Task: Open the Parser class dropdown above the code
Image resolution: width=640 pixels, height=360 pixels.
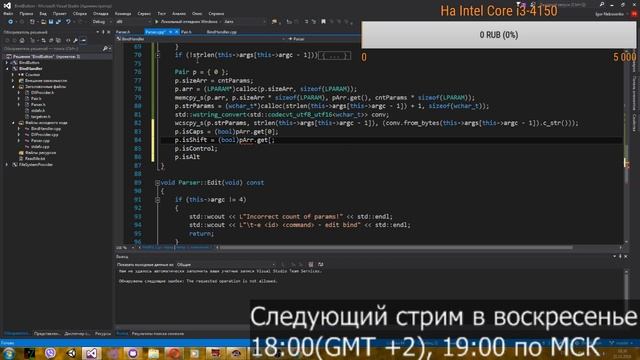Action: (324, 39)
